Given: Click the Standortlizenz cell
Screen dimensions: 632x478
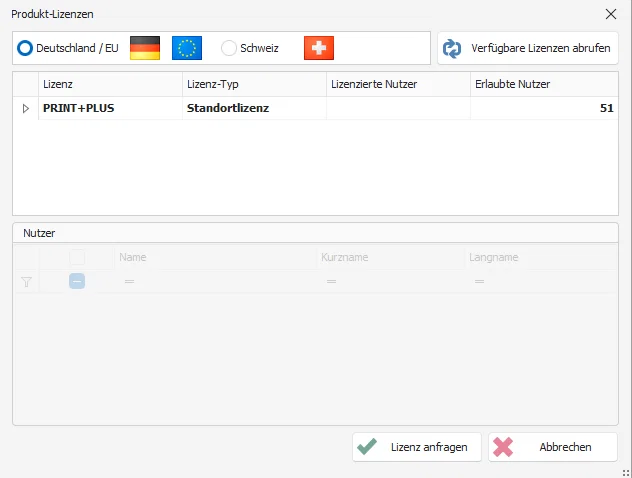Looking at the screenshot, I should coord(254,108).
